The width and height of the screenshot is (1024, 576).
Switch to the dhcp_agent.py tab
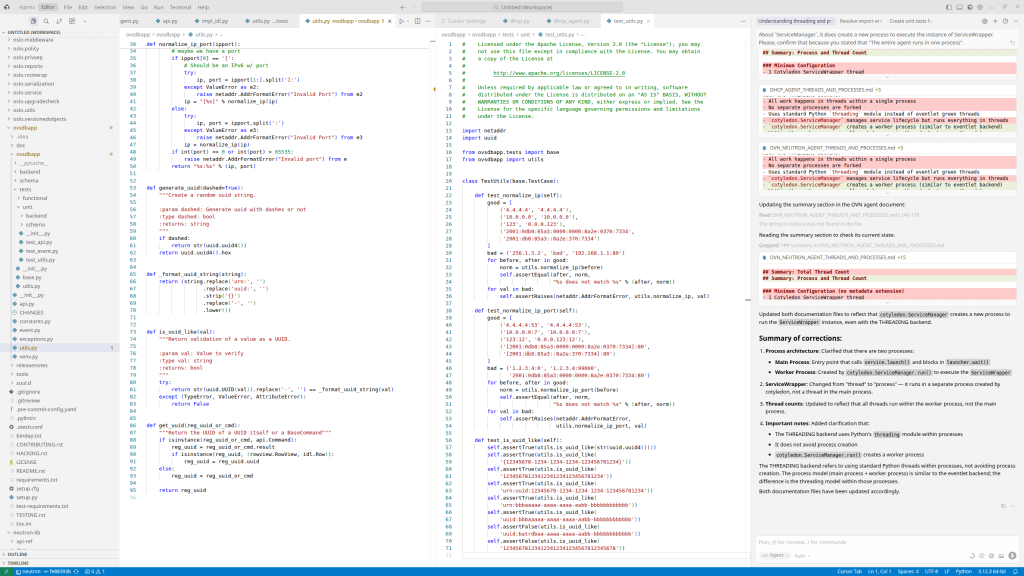[x=573, y=20]
